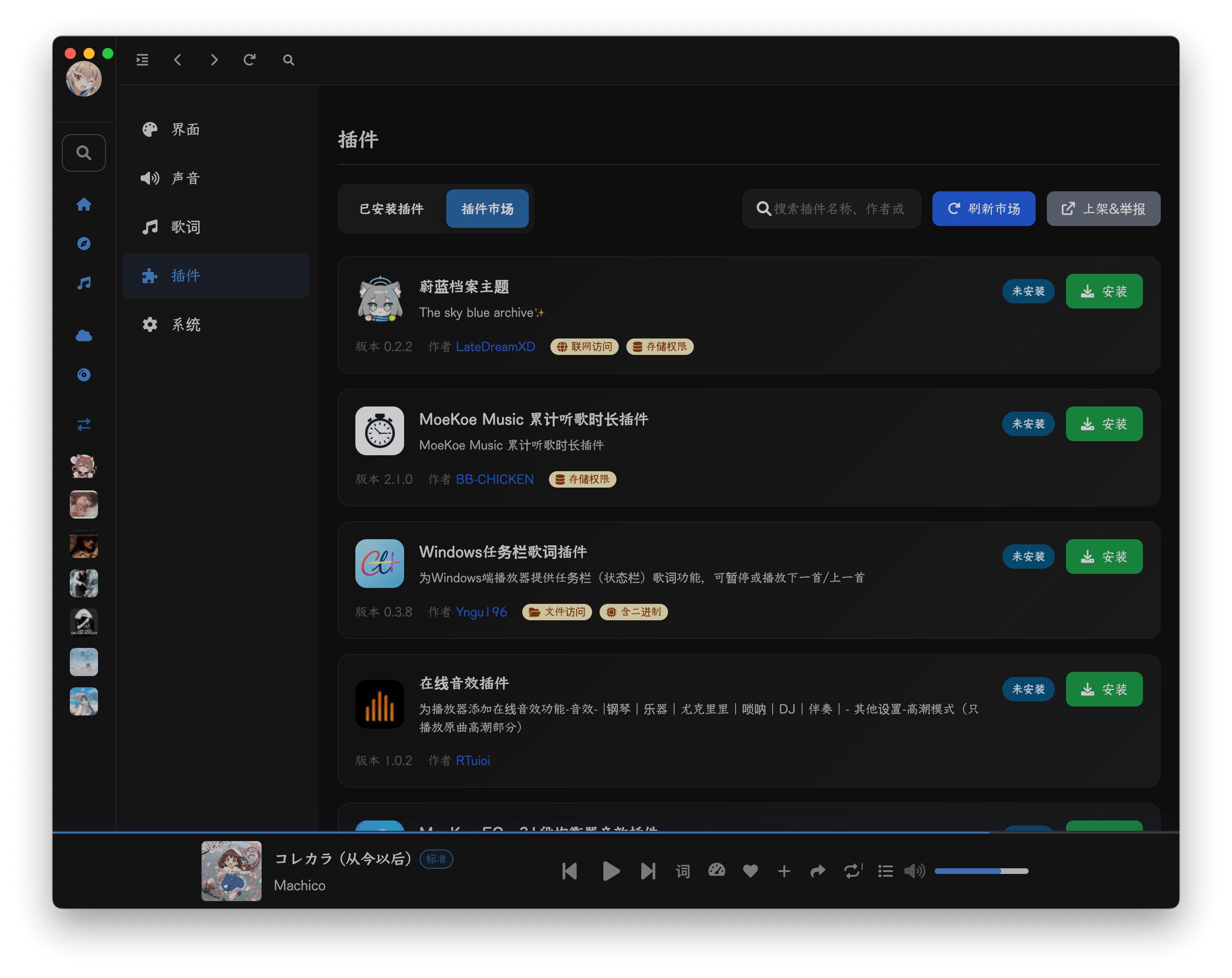1232x978 pixels.
Task: Adjust the volume slider
Action: click(x=981, y=871)
